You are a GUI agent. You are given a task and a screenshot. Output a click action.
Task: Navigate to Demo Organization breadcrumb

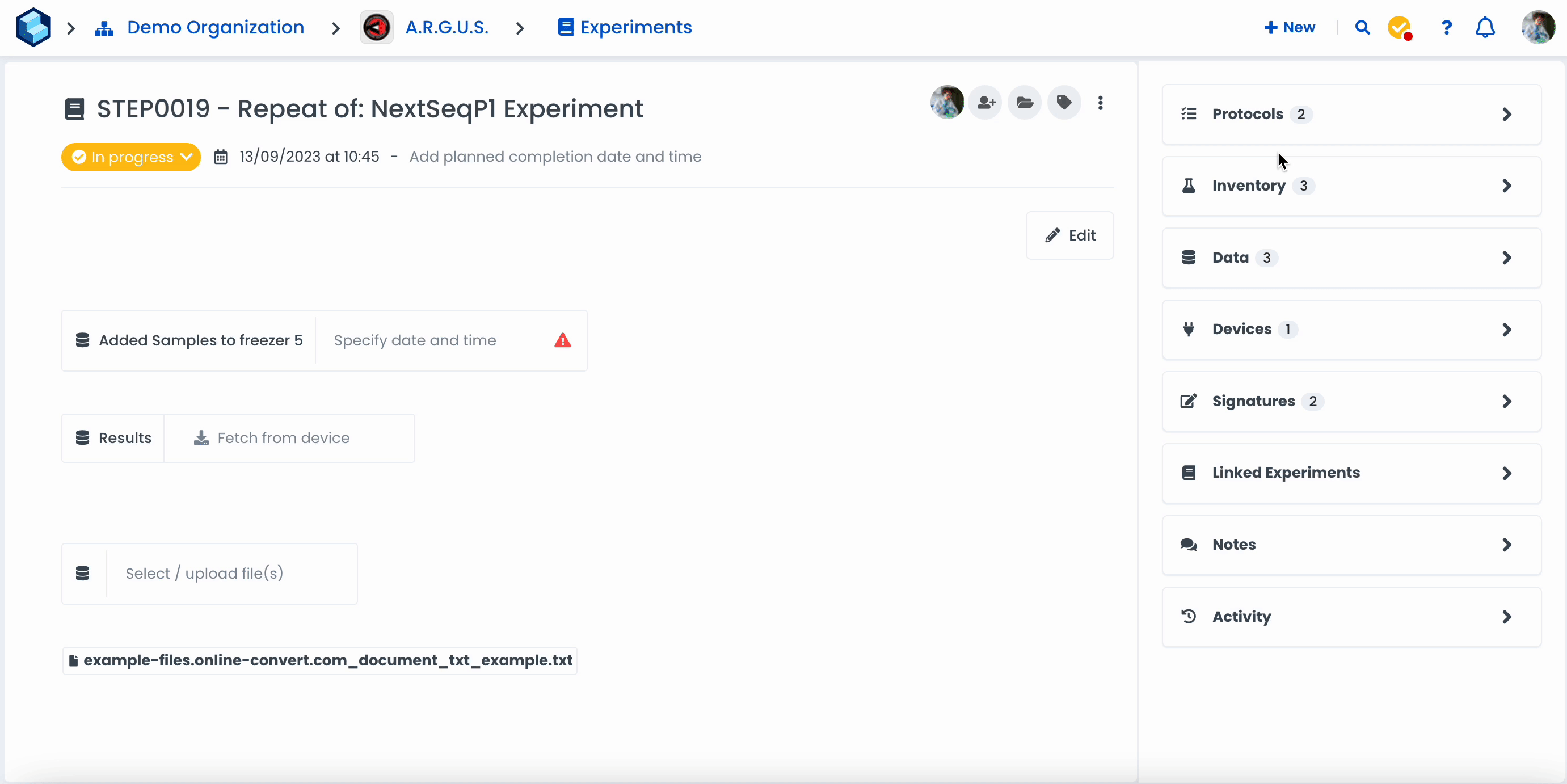214,27
